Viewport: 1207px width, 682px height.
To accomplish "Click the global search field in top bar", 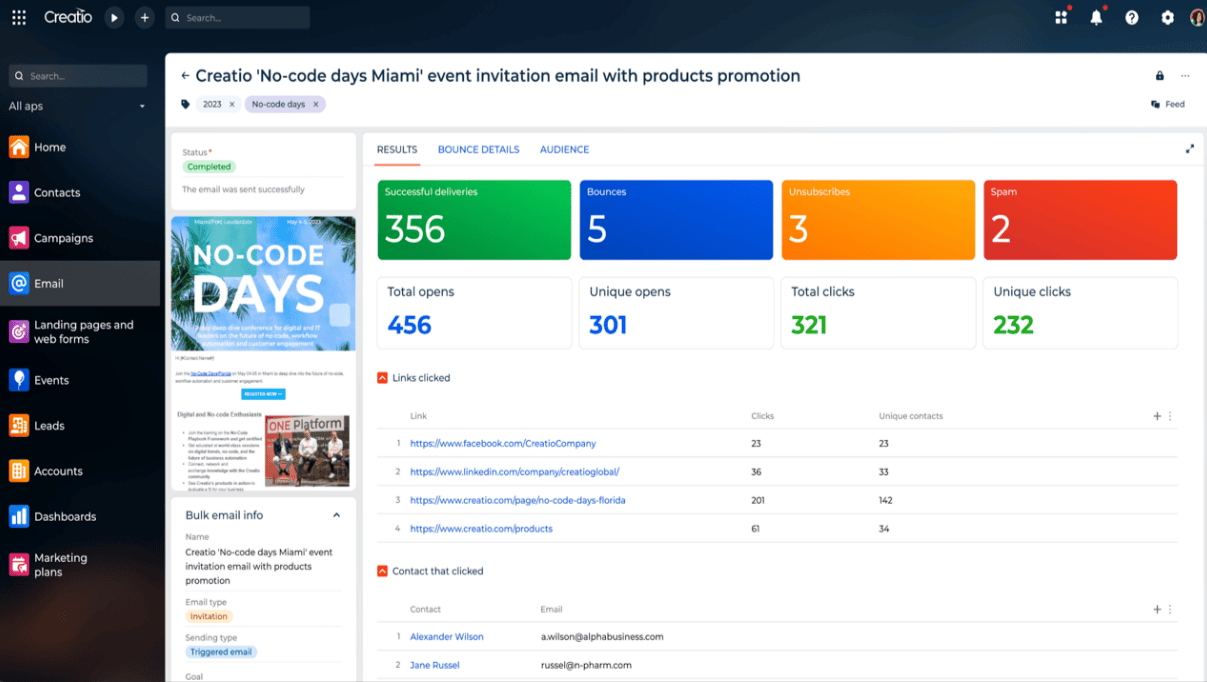I will coord(237,18).
